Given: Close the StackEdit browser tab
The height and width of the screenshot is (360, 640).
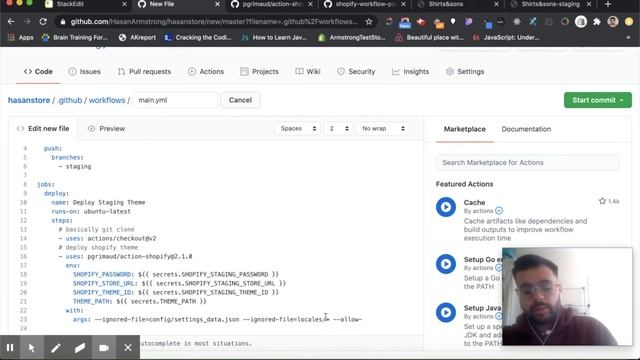Looking at the screenshot, I should [124, 4].
